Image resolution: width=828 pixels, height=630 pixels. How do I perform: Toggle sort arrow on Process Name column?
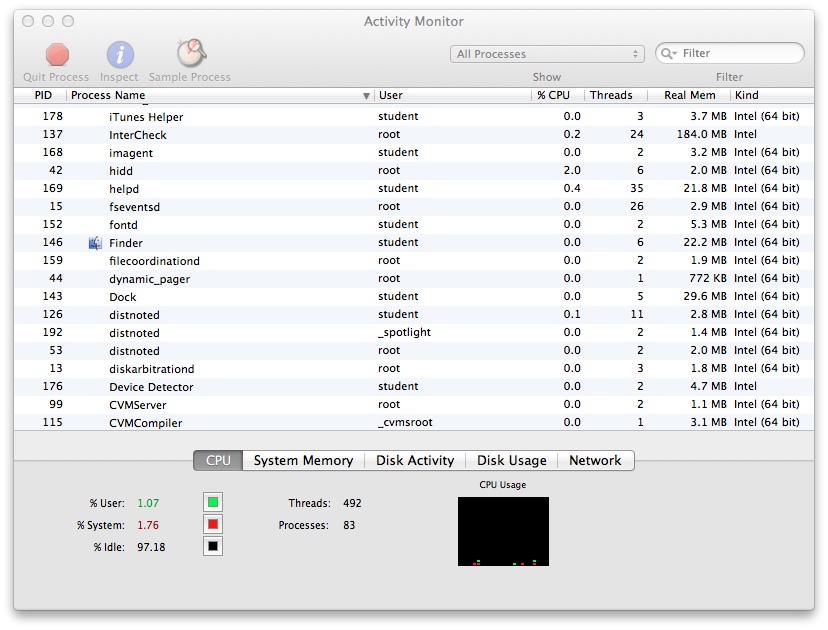tap(366, 96)
